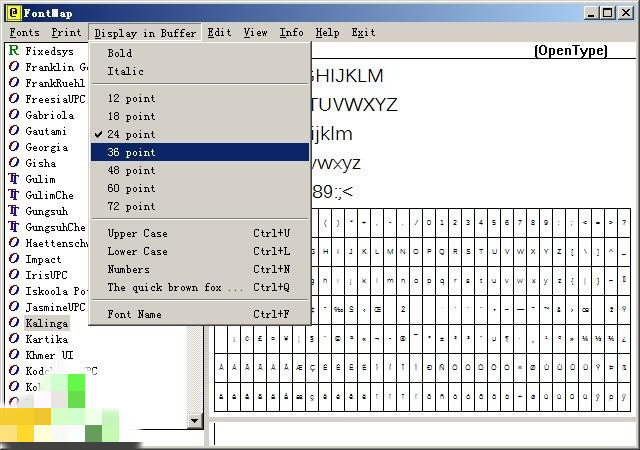
Task: Toggle Bold in the buffer display
Action: click(x=200, y=53)
